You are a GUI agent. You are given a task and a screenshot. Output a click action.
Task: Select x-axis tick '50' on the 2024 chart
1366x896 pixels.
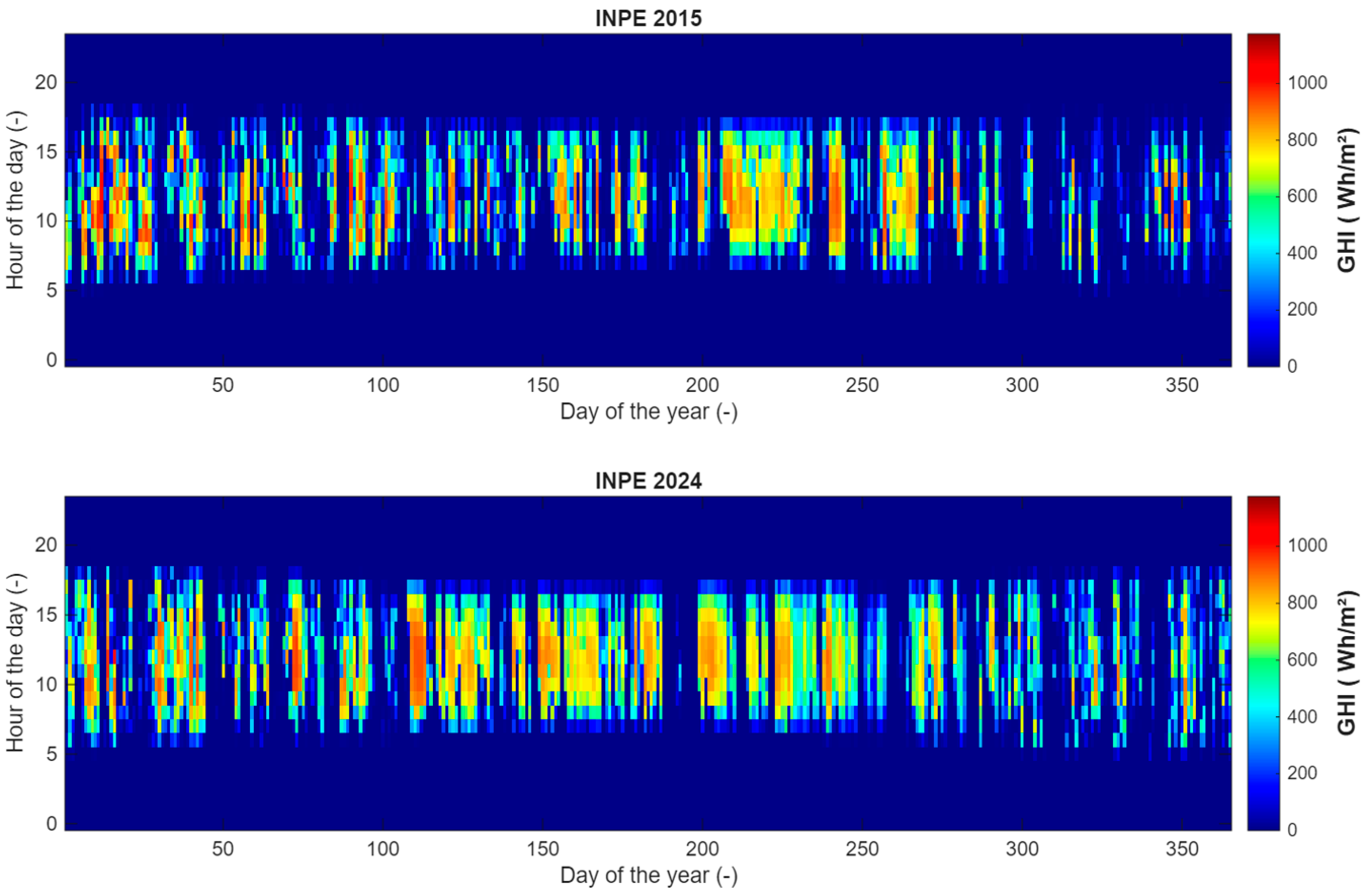(x=223, y=848)
